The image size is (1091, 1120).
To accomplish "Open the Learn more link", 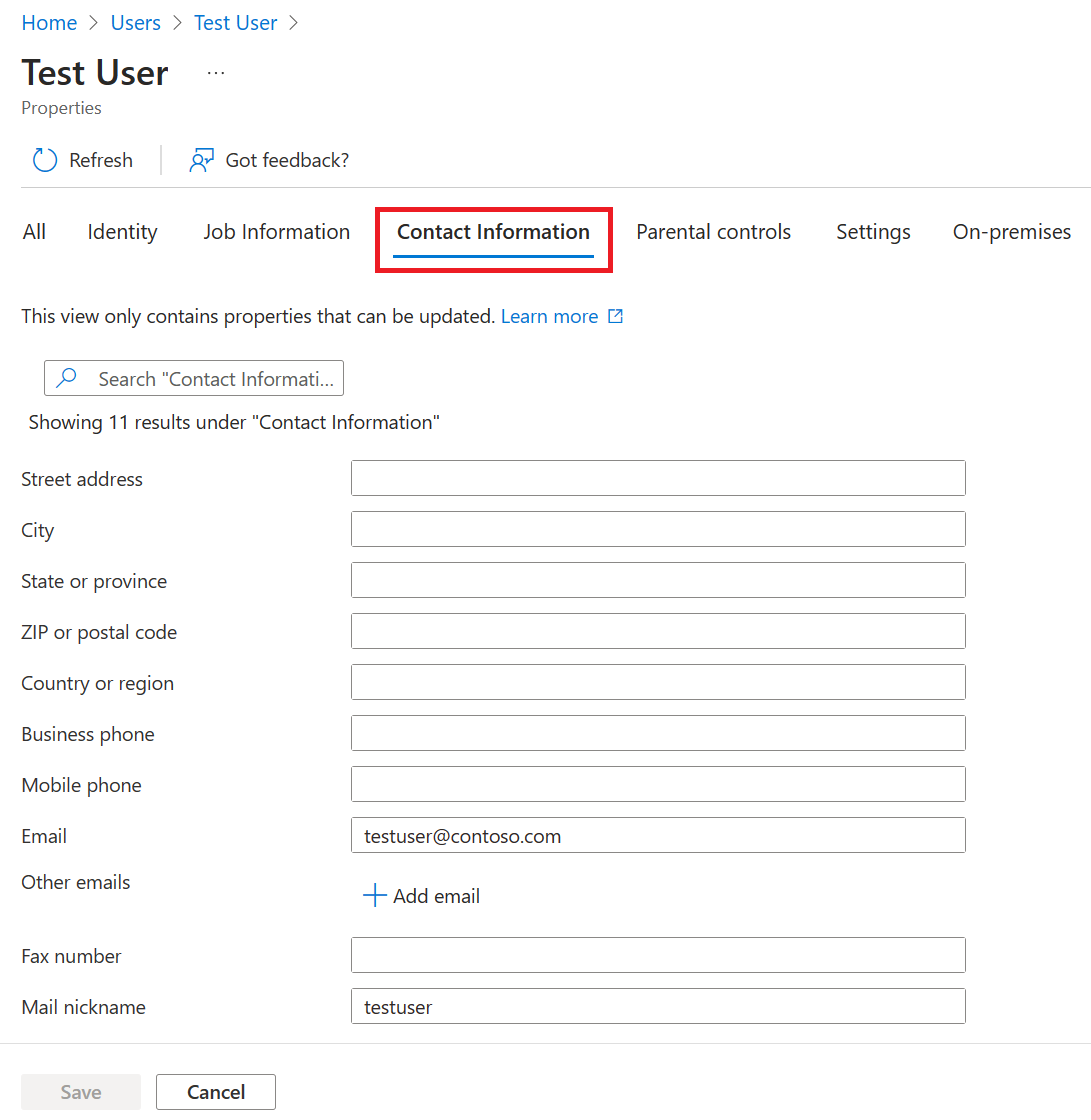I will coord(549,316).
